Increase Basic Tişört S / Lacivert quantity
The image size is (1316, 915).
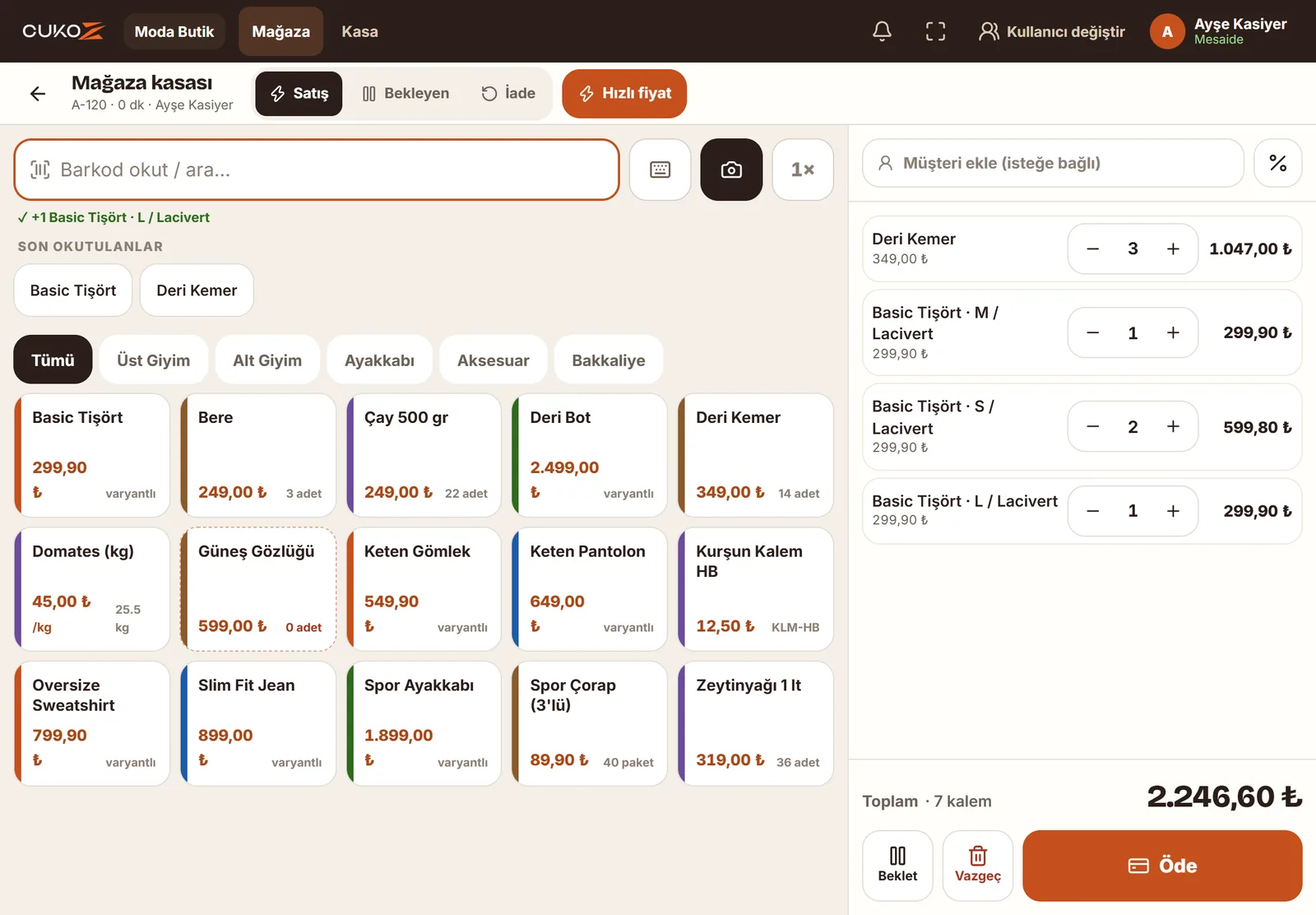pos(1173,426)
